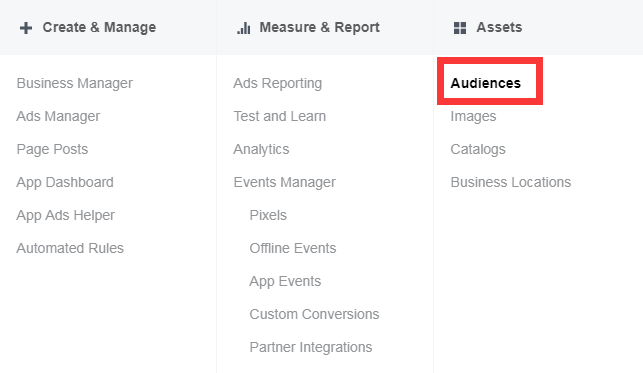The width and height of the screenshot is (643, 373).
Task: Open Offline Events
Action: pos(293,248)
